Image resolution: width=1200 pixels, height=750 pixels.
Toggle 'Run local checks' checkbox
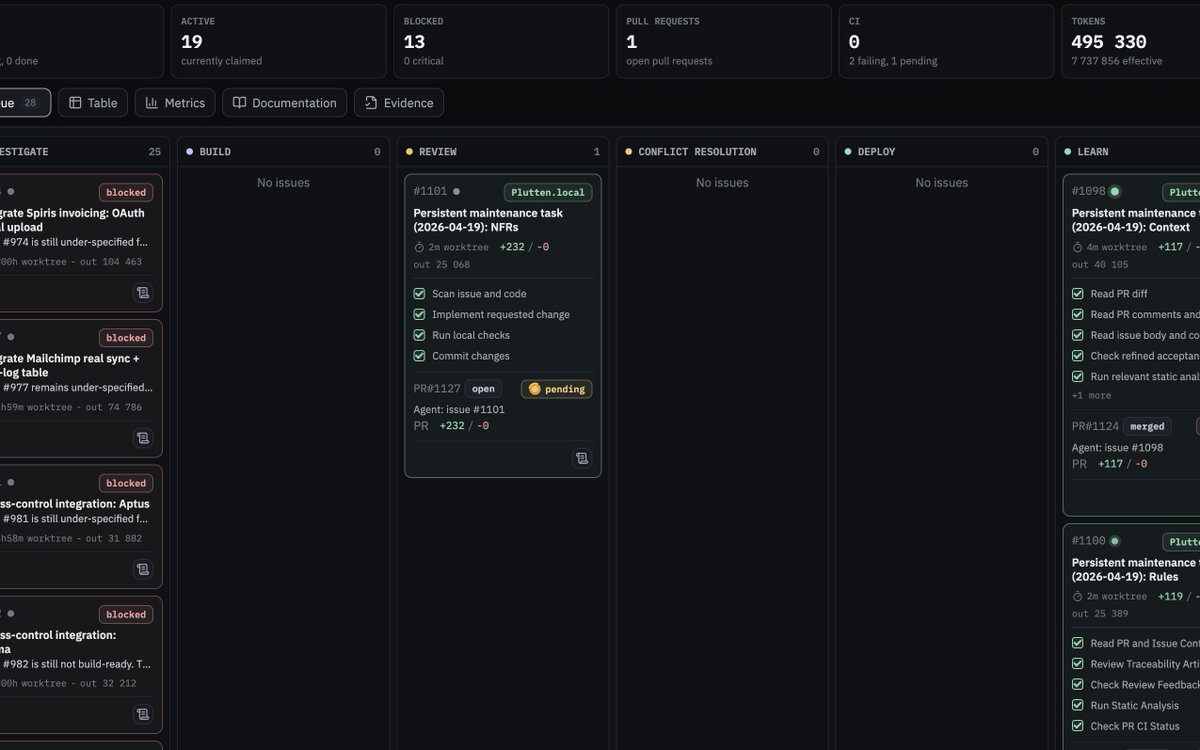(x=420, y=335)
